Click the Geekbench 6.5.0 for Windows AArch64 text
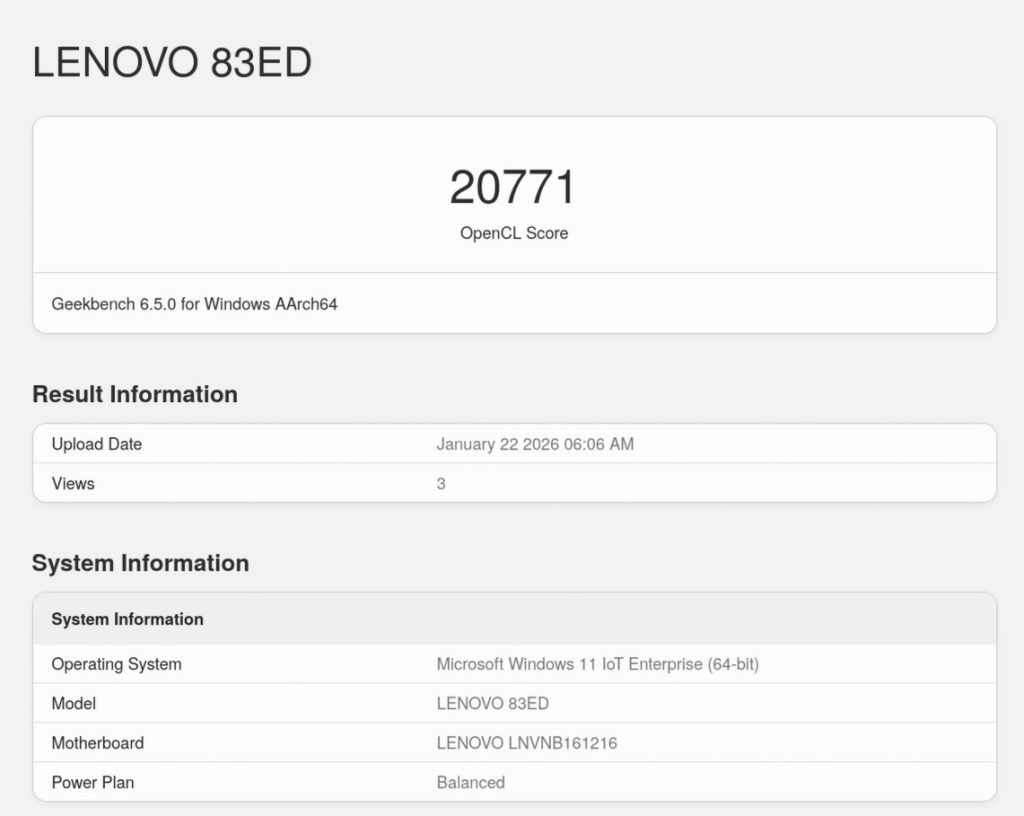 click(194, 303)
